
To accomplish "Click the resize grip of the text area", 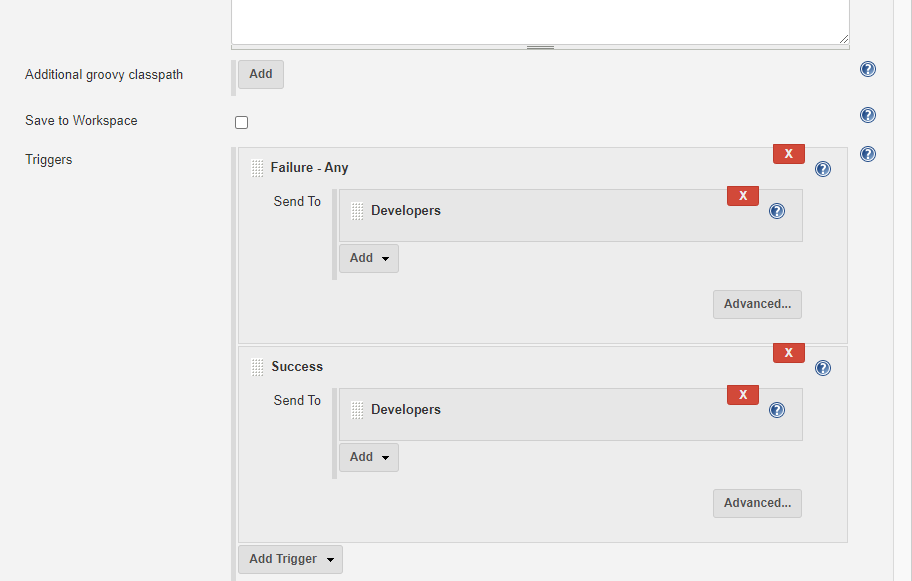I will 843,39.
